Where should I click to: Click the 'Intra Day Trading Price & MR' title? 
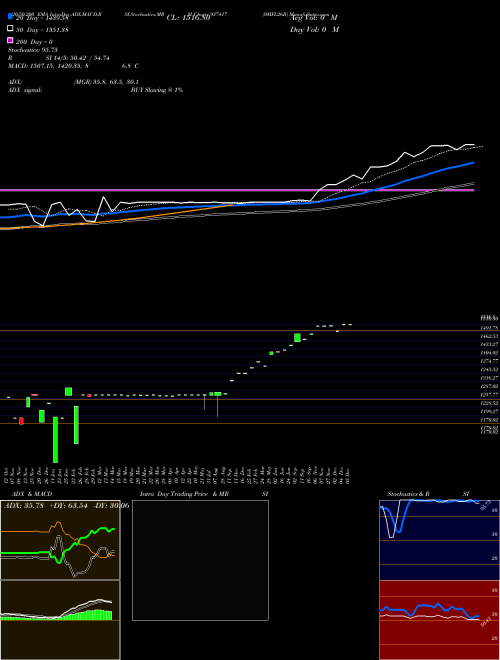[184, 493]
